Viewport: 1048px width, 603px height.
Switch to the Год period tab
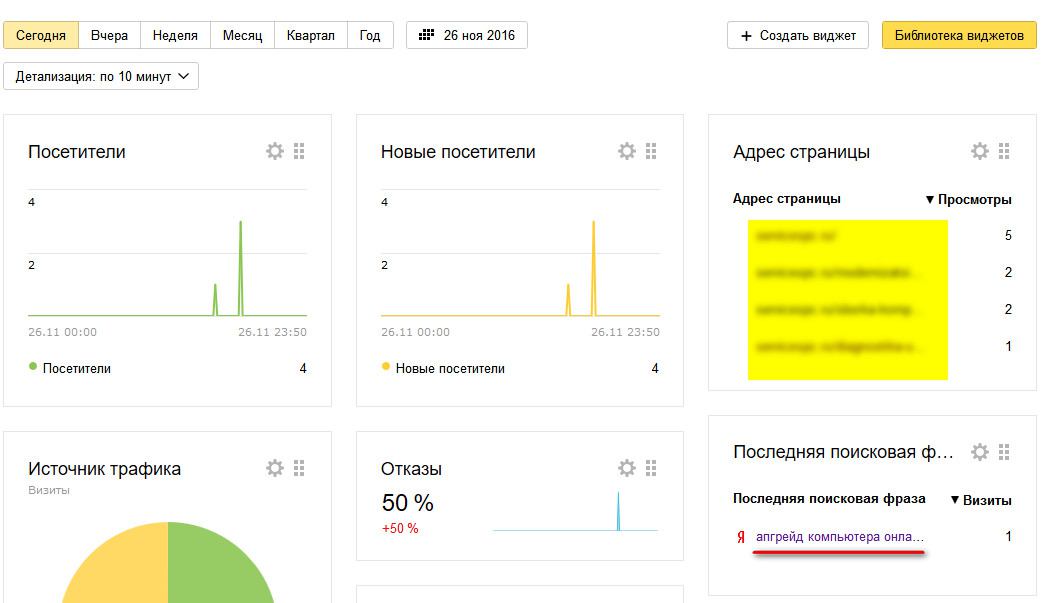tap(370, 35)
